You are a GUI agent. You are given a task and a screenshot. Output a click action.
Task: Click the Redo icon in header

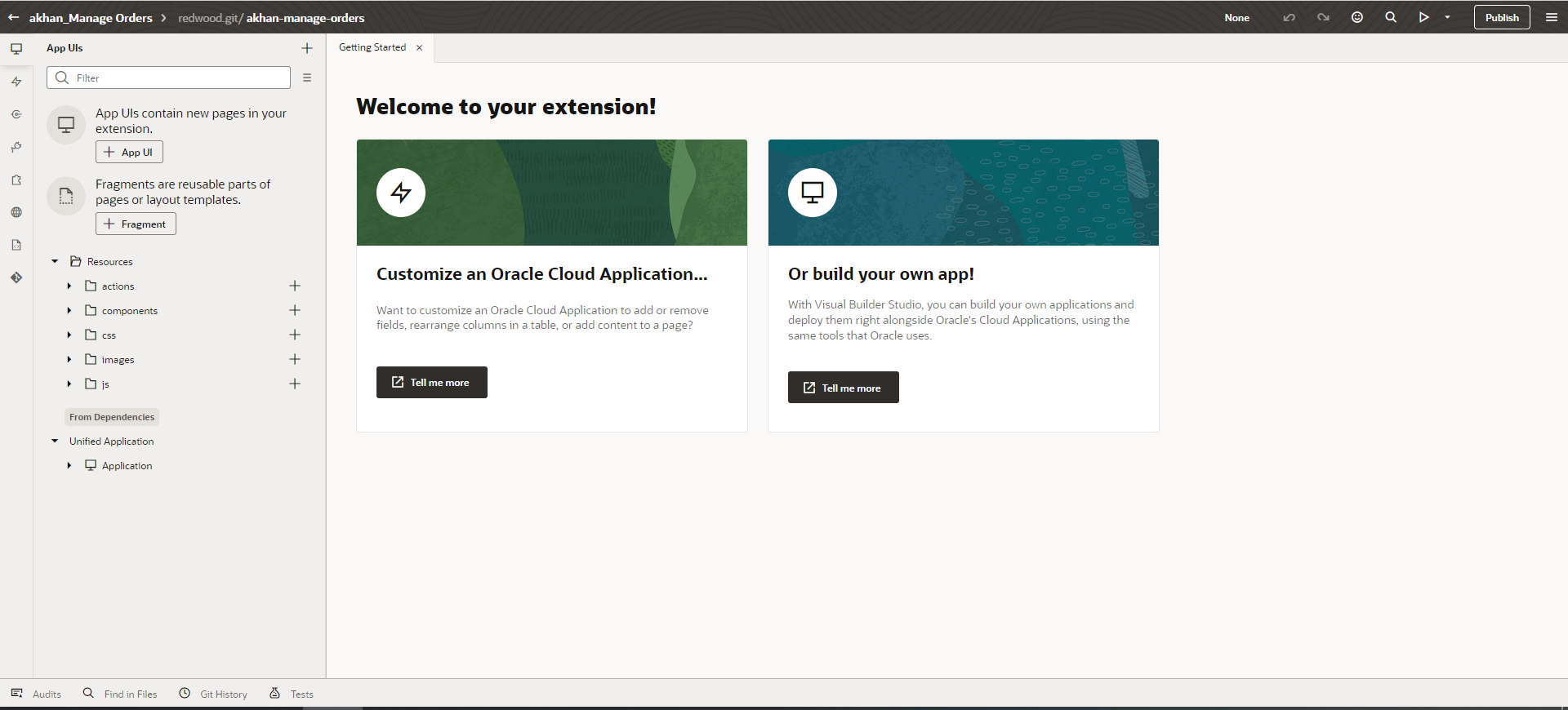point(1323,17)
